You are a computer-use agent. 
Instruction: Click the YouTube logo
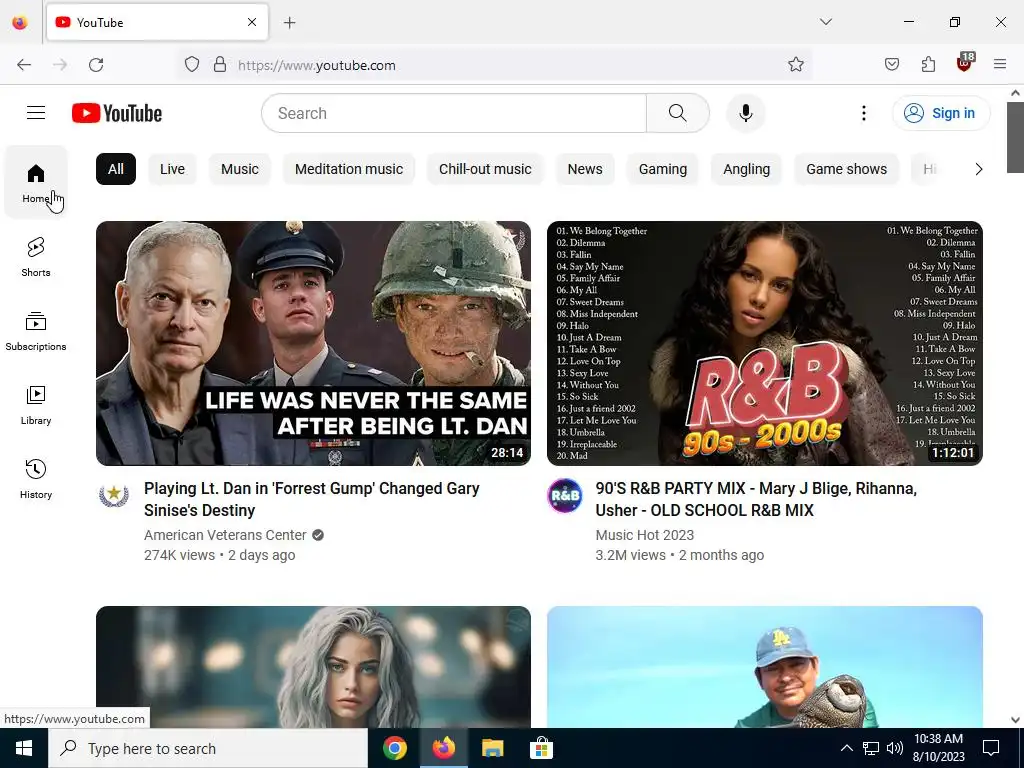(x=117, y=113)
